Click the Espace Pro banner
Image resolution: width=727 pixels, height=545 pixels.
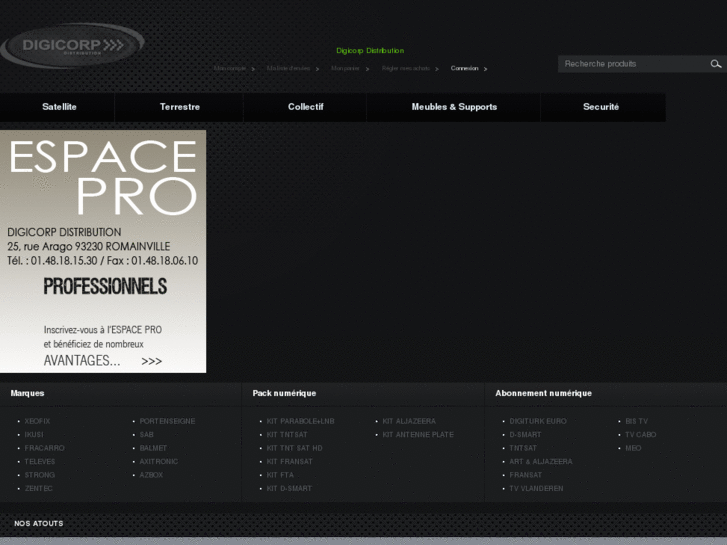pos(103,251)
